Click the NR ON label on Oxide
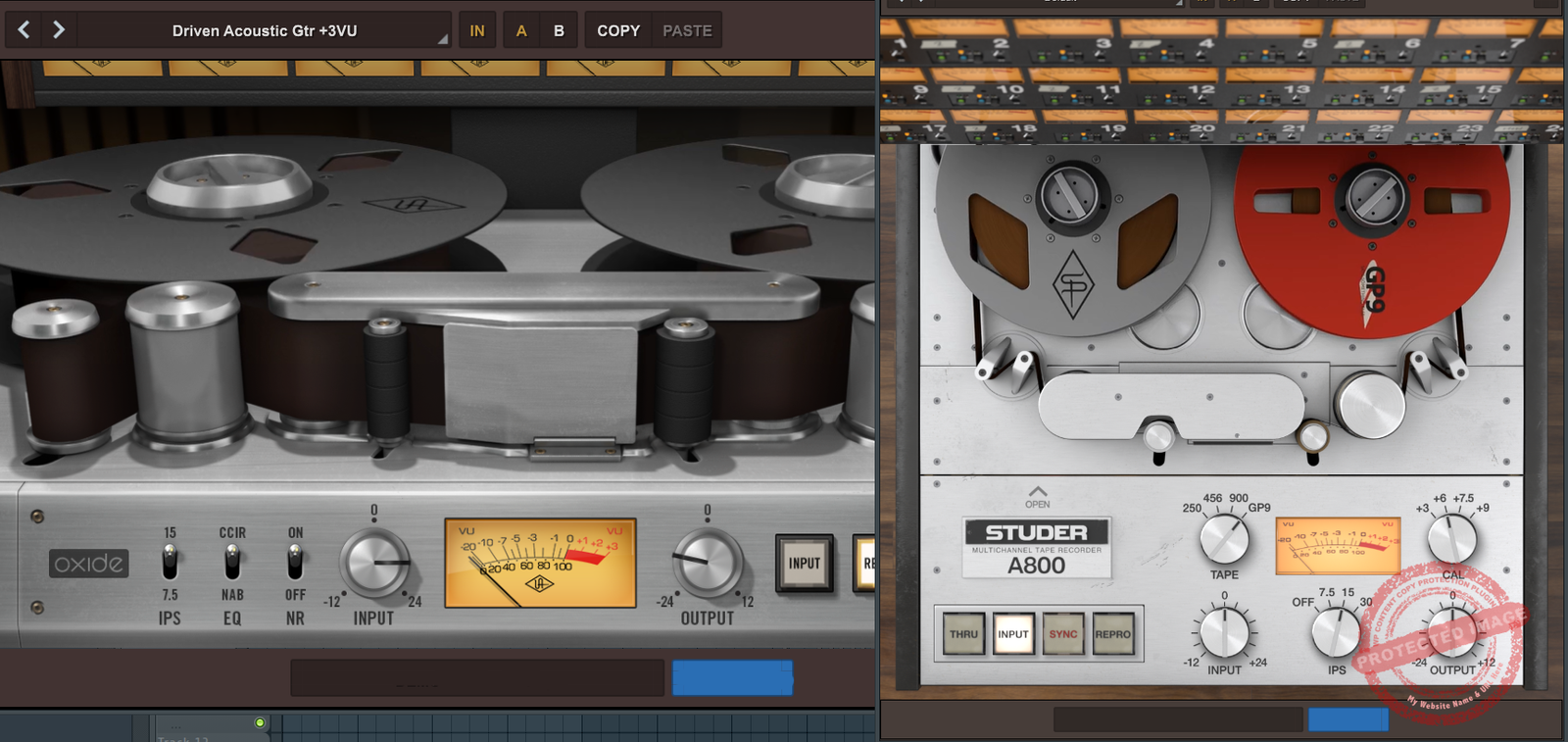This screenshot has width=1568, height=742. click(295, 532)
